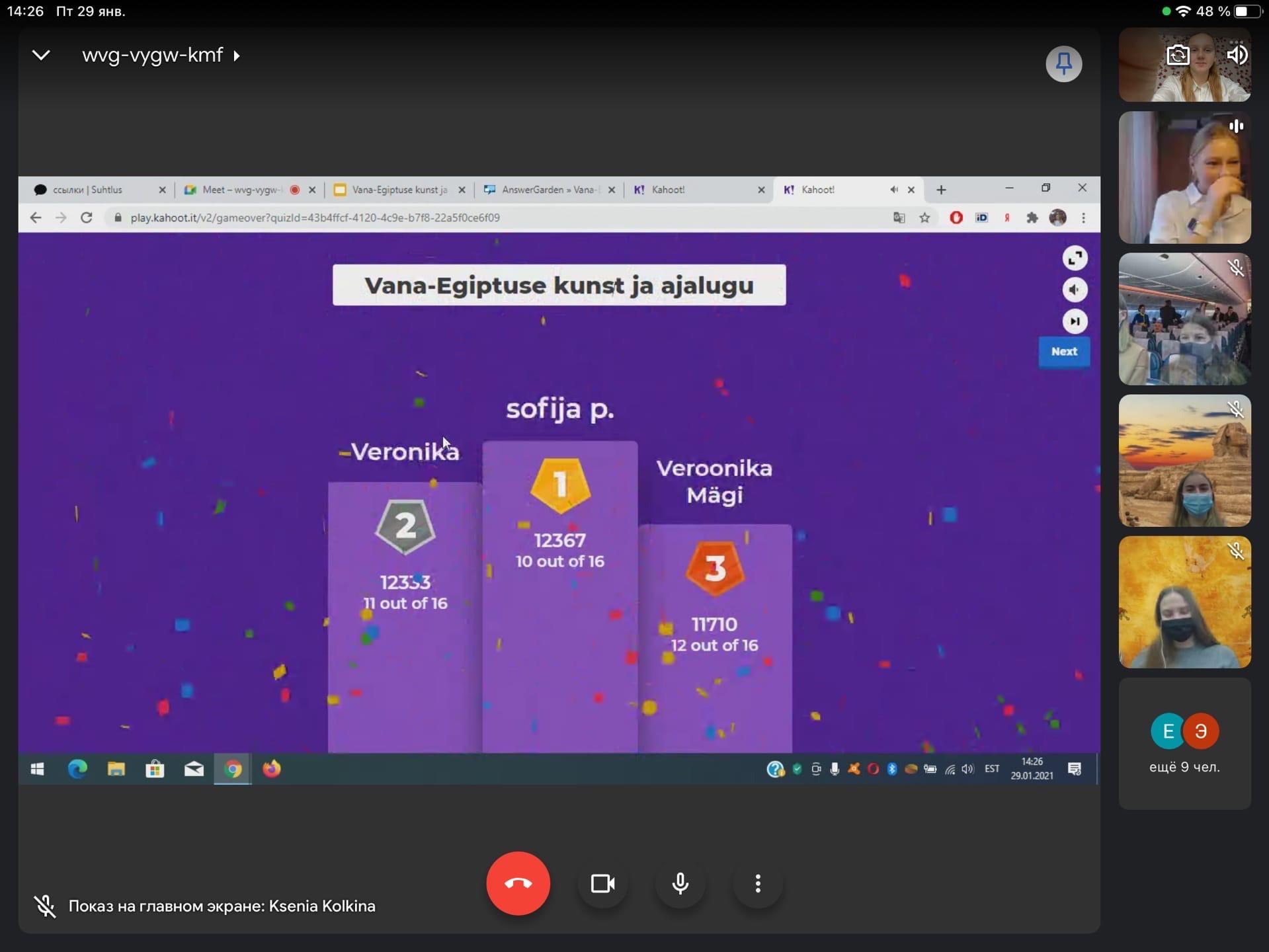
Task: Click the blue Next button in Kahoot
Action: [x=1063, y=352]
